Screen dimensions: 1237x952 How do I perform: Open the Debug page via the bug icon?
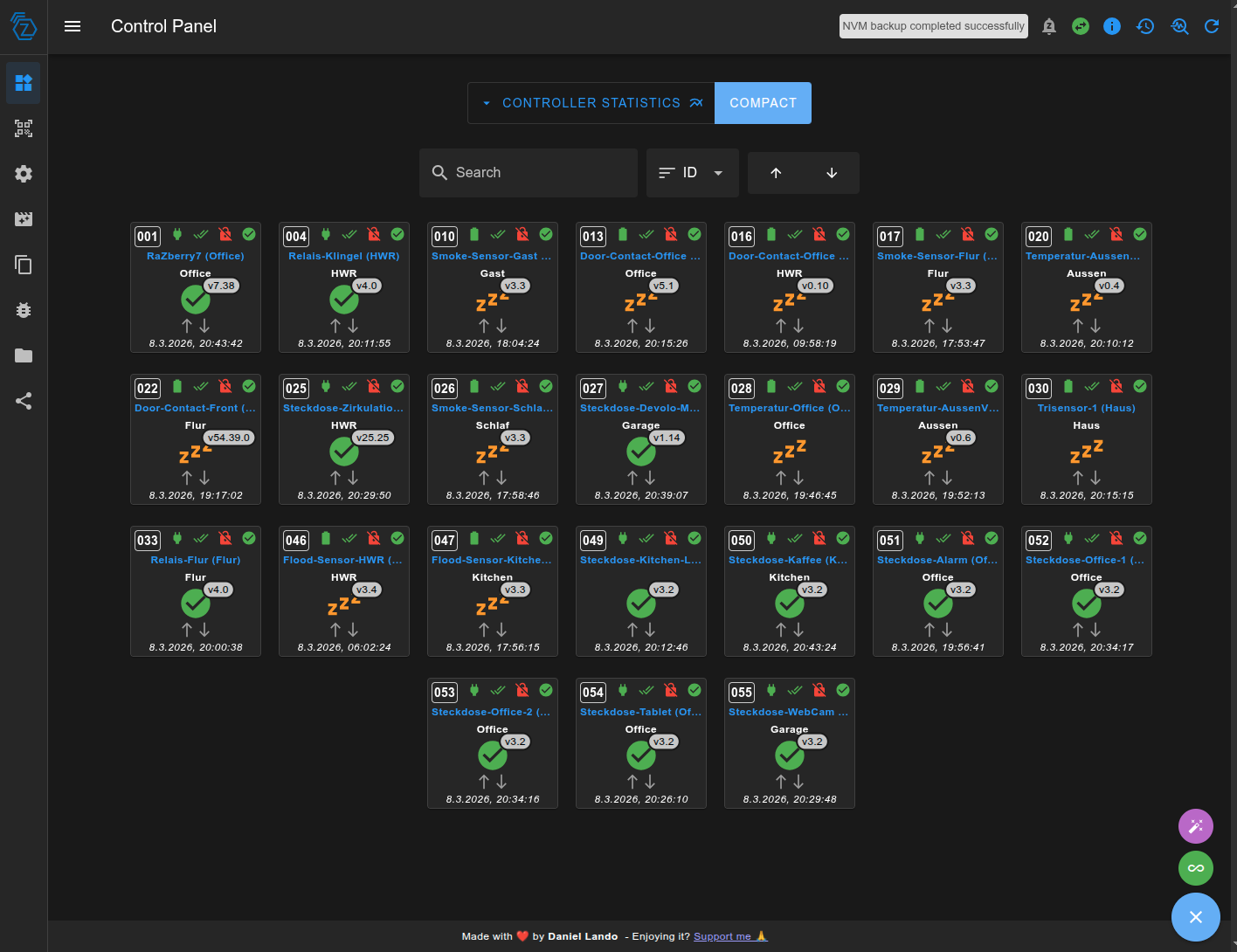[x=23, y=310]
